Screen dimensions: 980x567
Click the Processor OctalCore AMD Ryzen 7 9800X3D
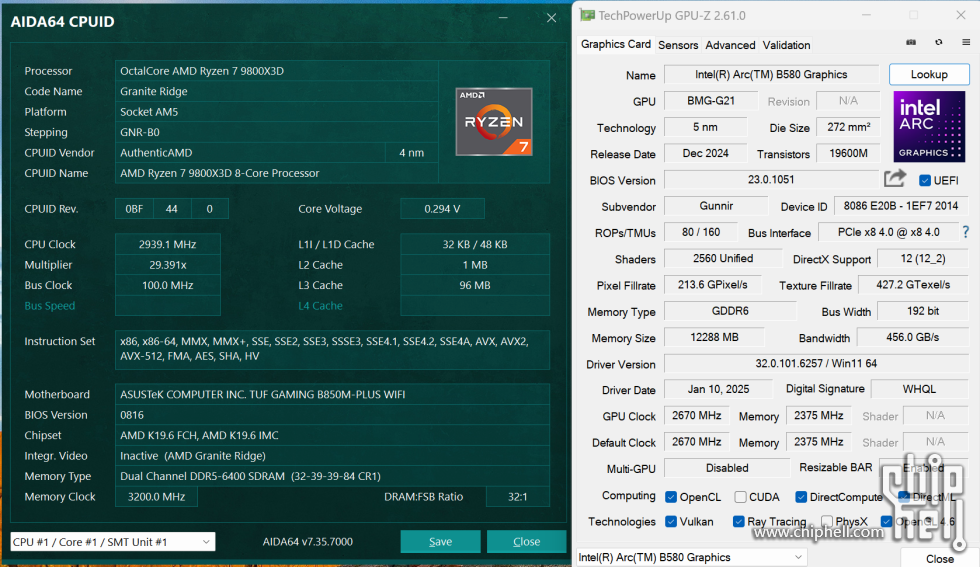tap(202, 71)
